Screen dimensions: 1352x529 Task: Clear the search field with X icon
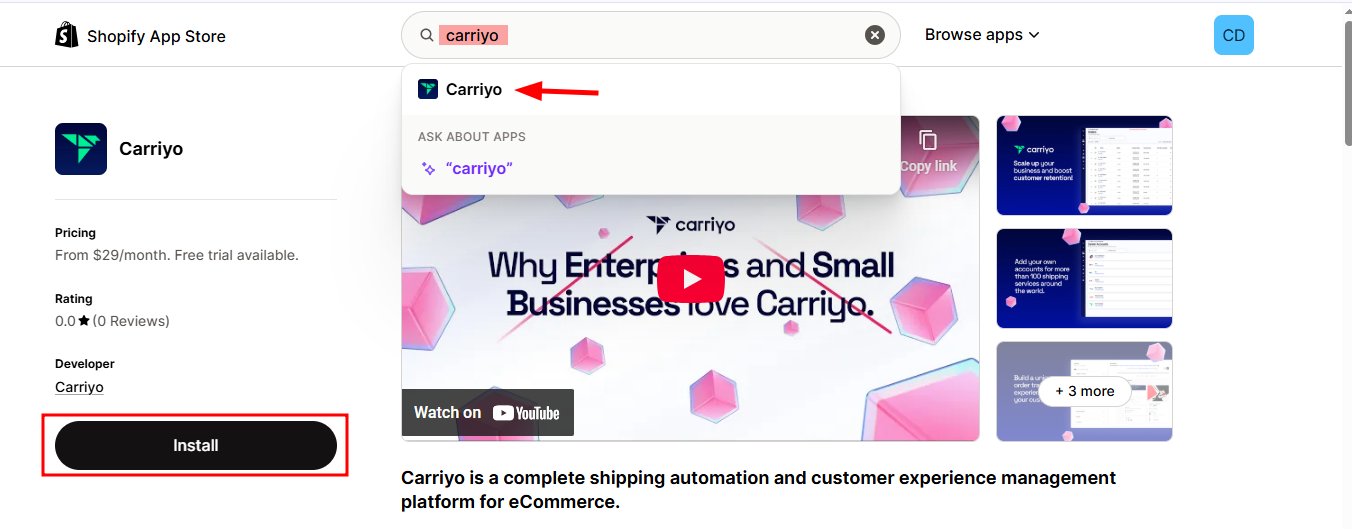pyautogui.click(x=875, y=36)
